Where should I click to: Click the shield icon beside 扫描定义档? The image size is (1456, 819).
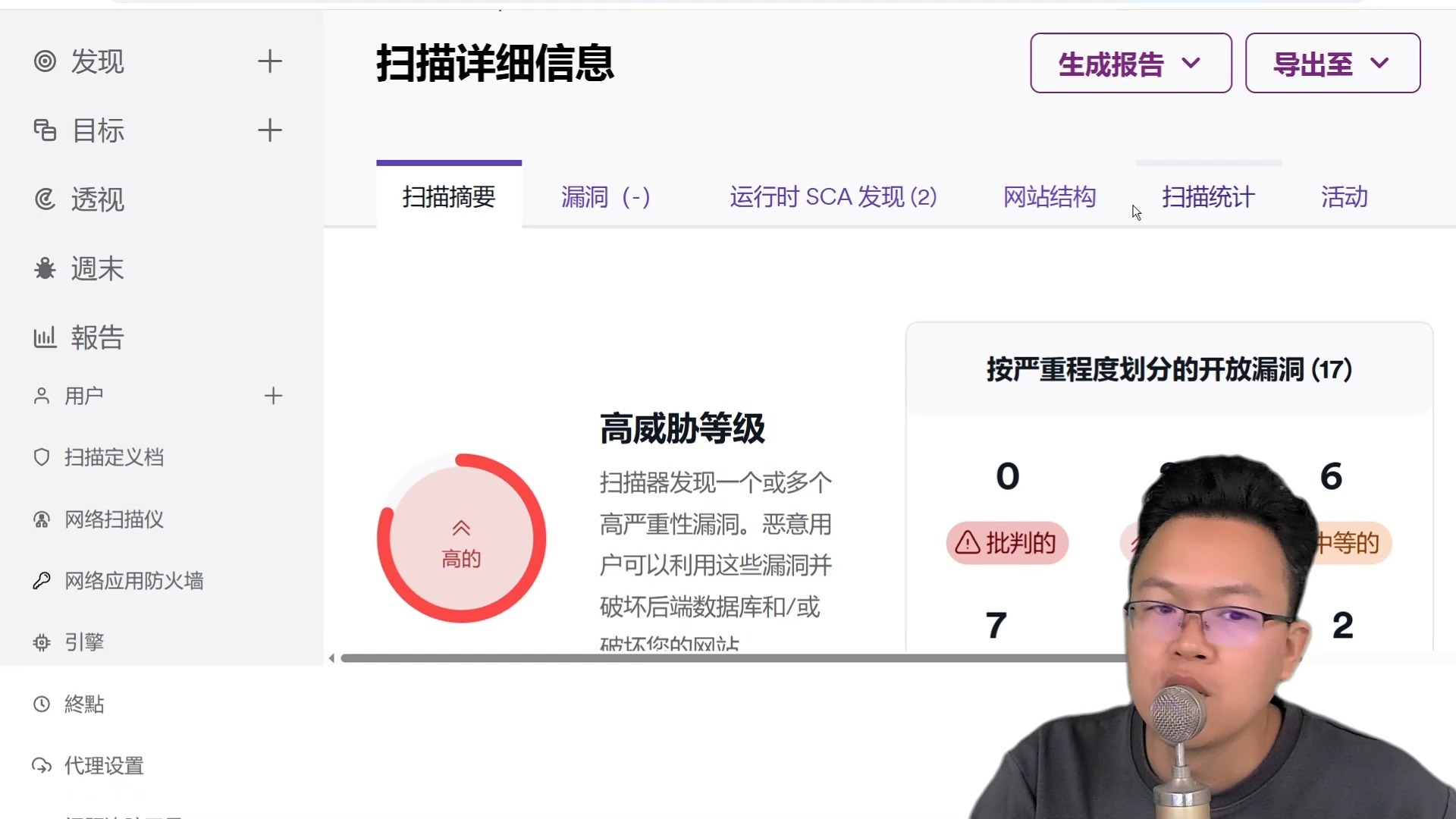[42, 457]
